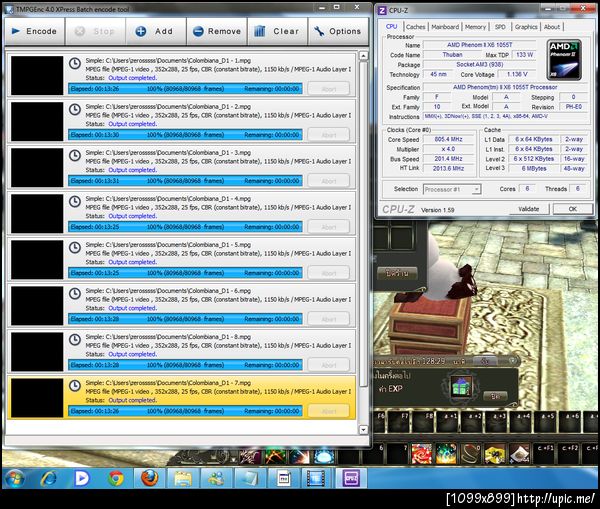Remove the selected job with Remove

click(x=217, y=31)
